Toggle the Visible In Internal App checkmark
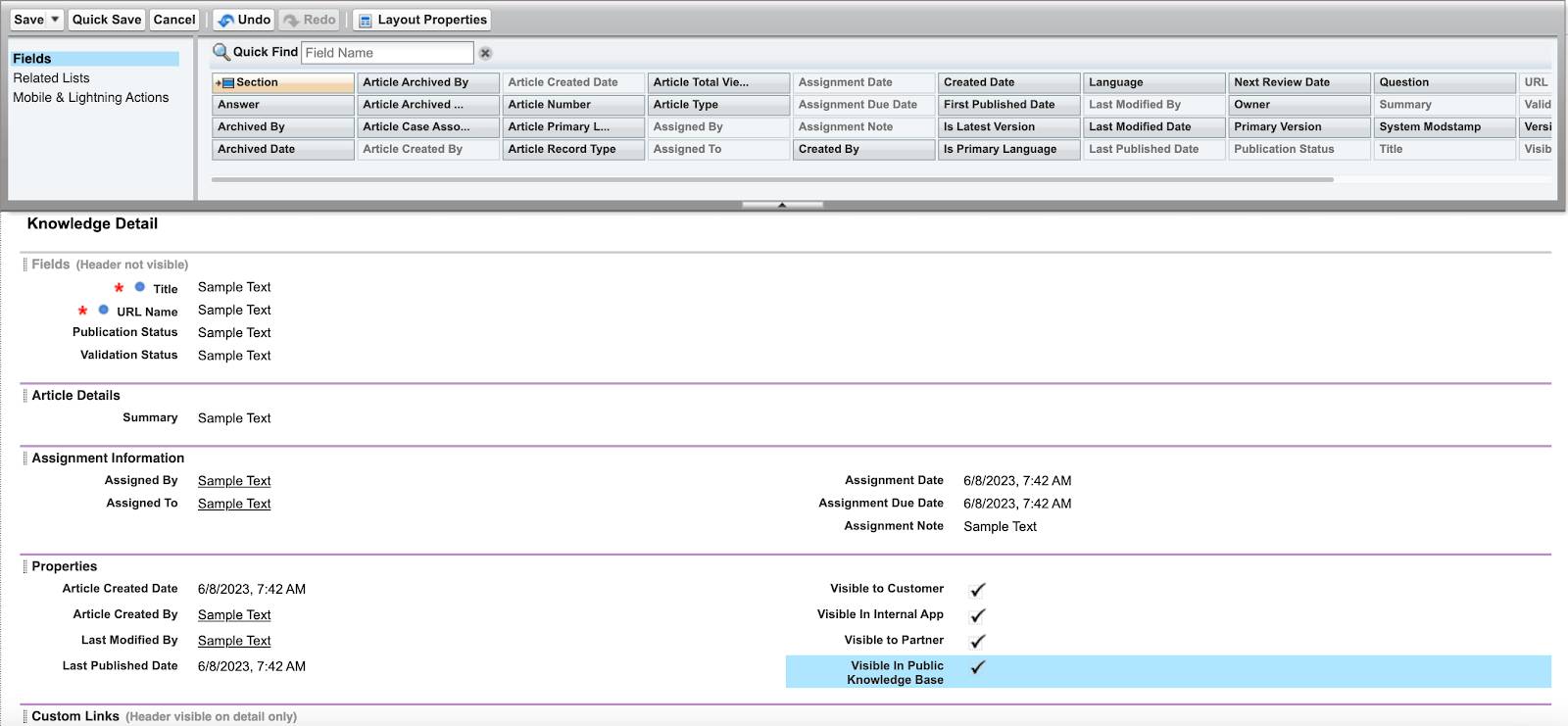This screenshot has width=1568, height=726. coord(977,615)
